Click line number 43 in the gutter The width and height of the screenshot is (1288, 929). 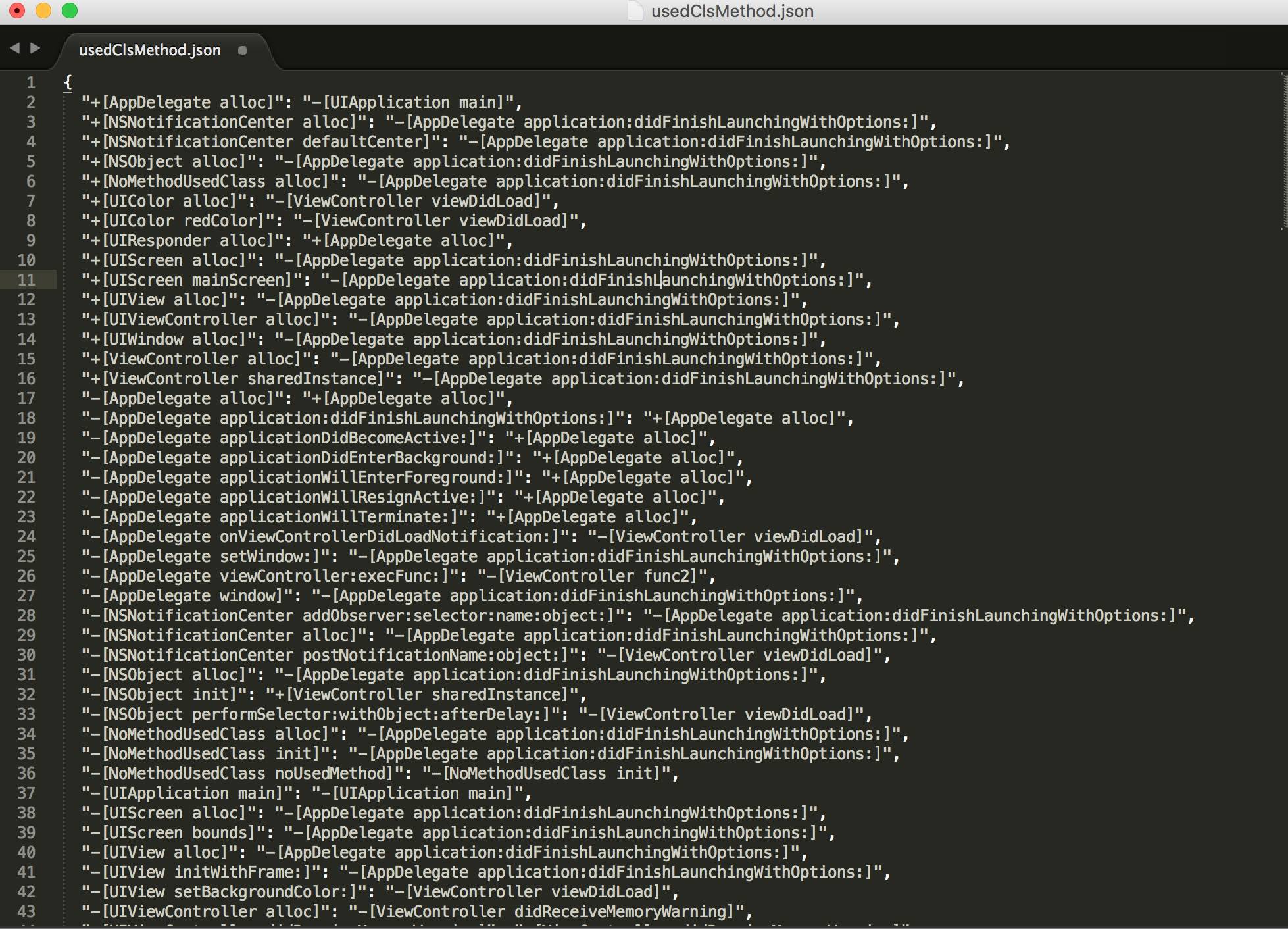tap(26, 912)
